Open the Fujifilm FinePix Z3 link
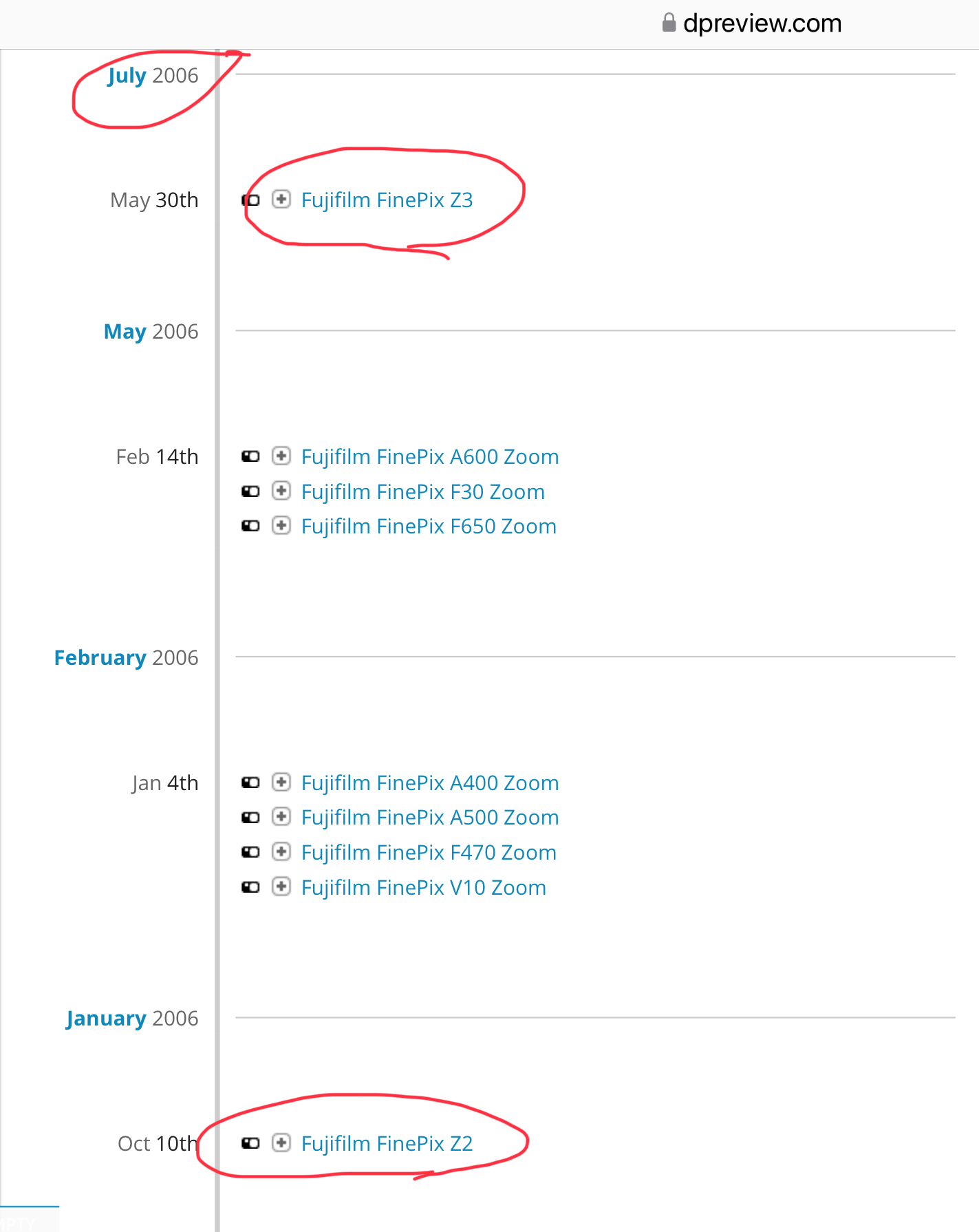Viewport: 979px width, 1232px height. pos(387,200)
